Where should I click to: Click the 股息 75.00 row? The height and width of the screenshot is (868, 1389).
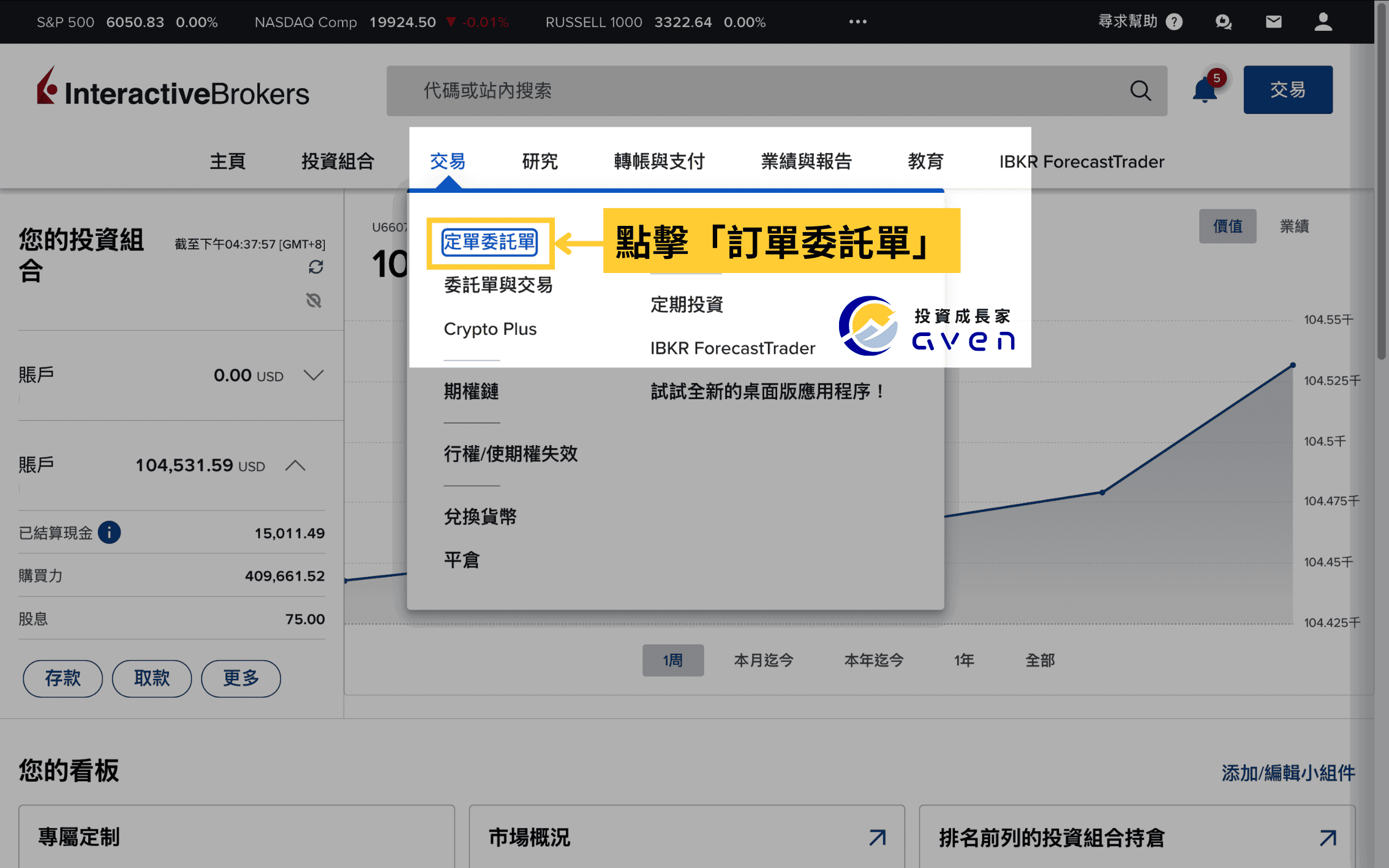[x=171, y=618]
